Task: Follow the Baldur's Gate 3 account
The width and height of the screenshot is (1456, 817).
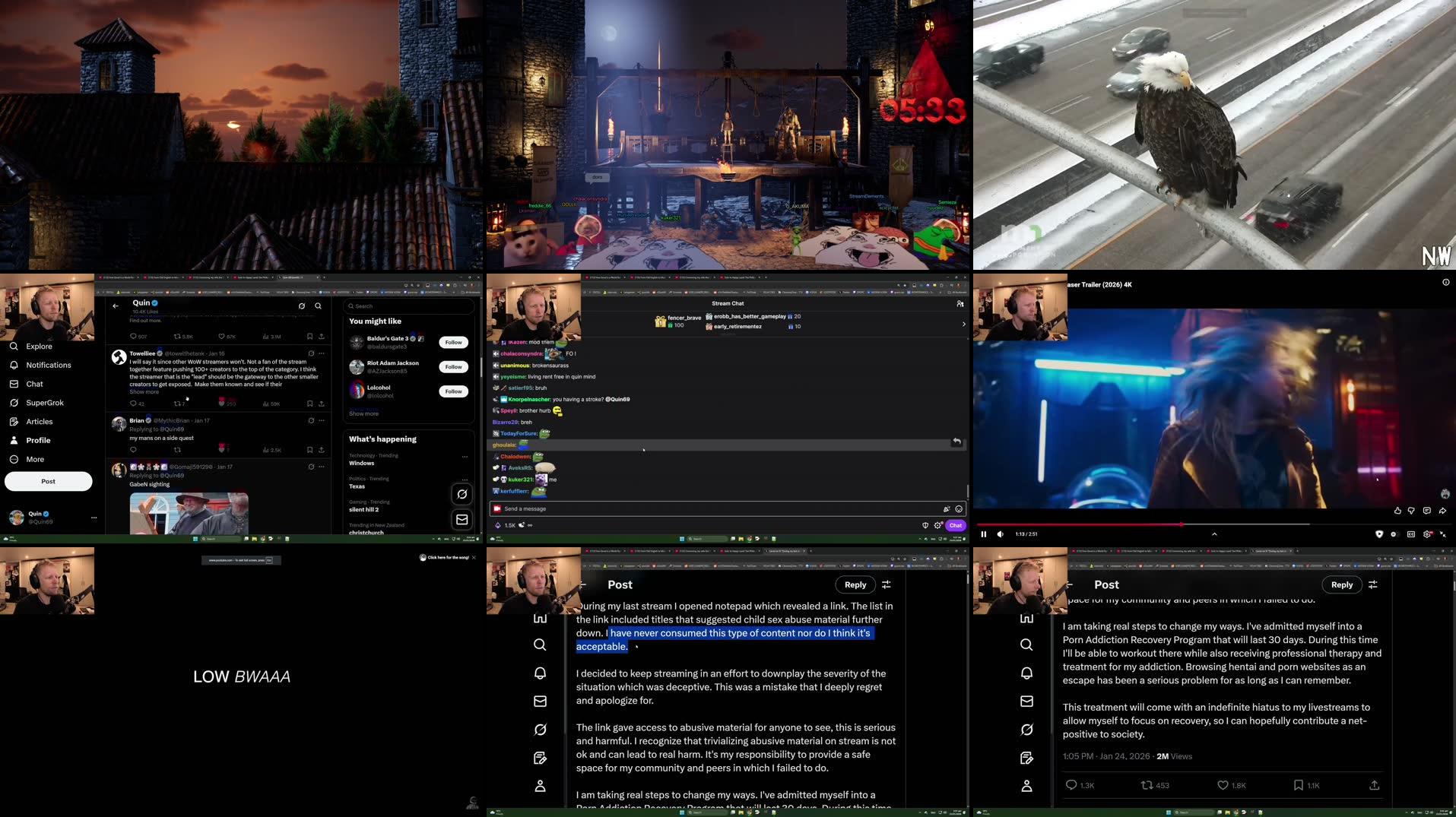Action: [452, 342]
